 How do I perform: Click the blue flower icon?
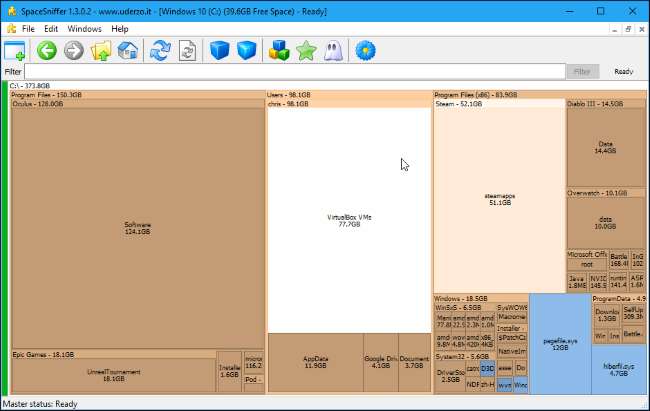click(x=365, y=51)
